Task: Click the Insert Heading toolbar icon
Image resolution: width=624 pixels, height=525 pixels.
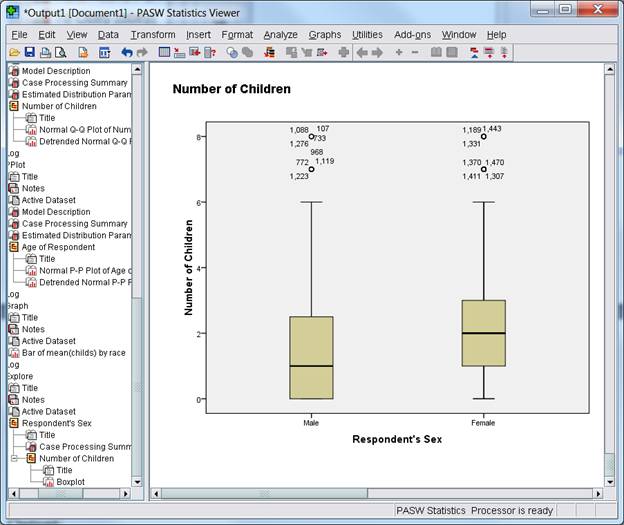Action: (x=474, y=52)
